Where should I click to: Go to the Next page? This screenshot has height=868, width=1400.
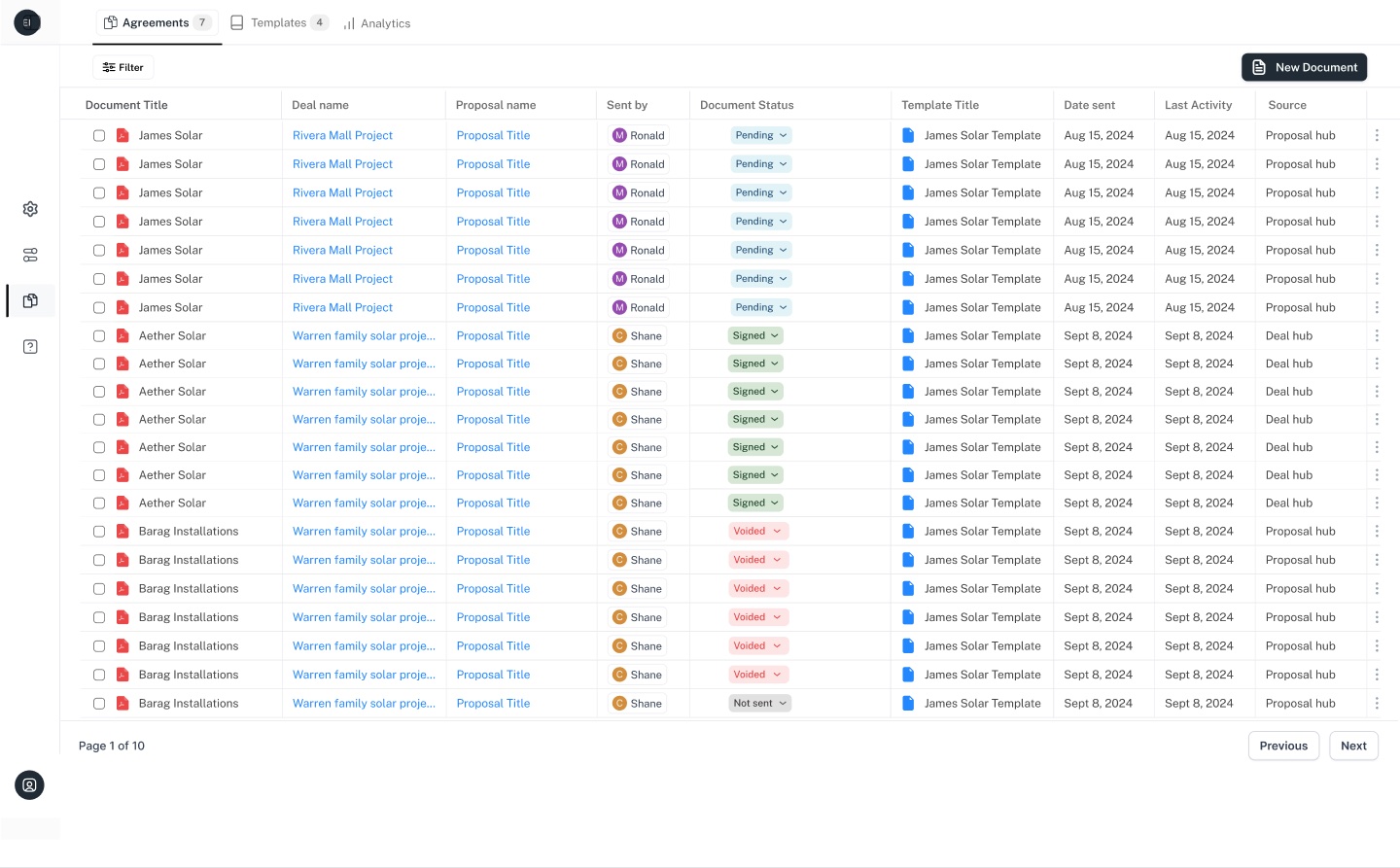[x=1353, y=746]
